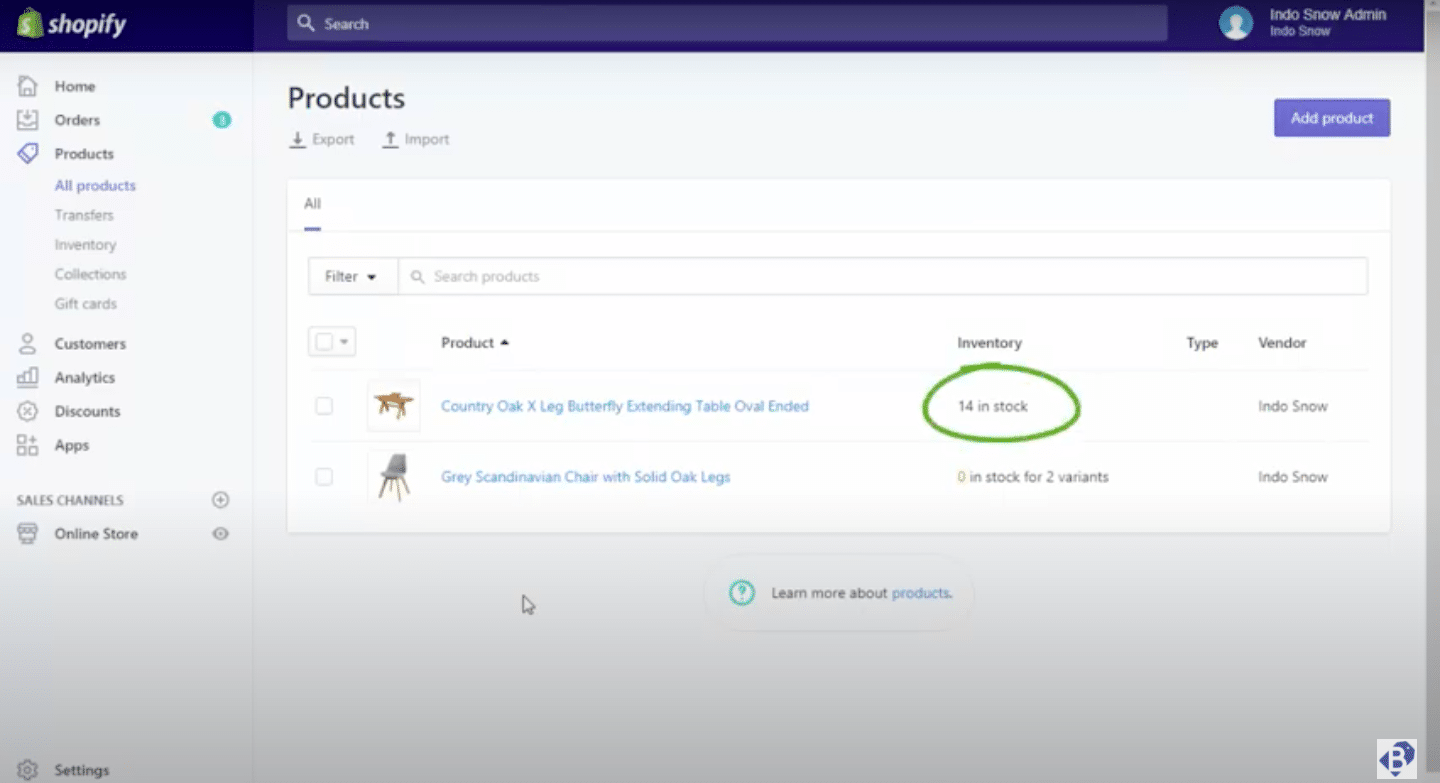Select the Analytics bar chart icon
Screen dimensions: 1440x783
click(x=27, y=377)
